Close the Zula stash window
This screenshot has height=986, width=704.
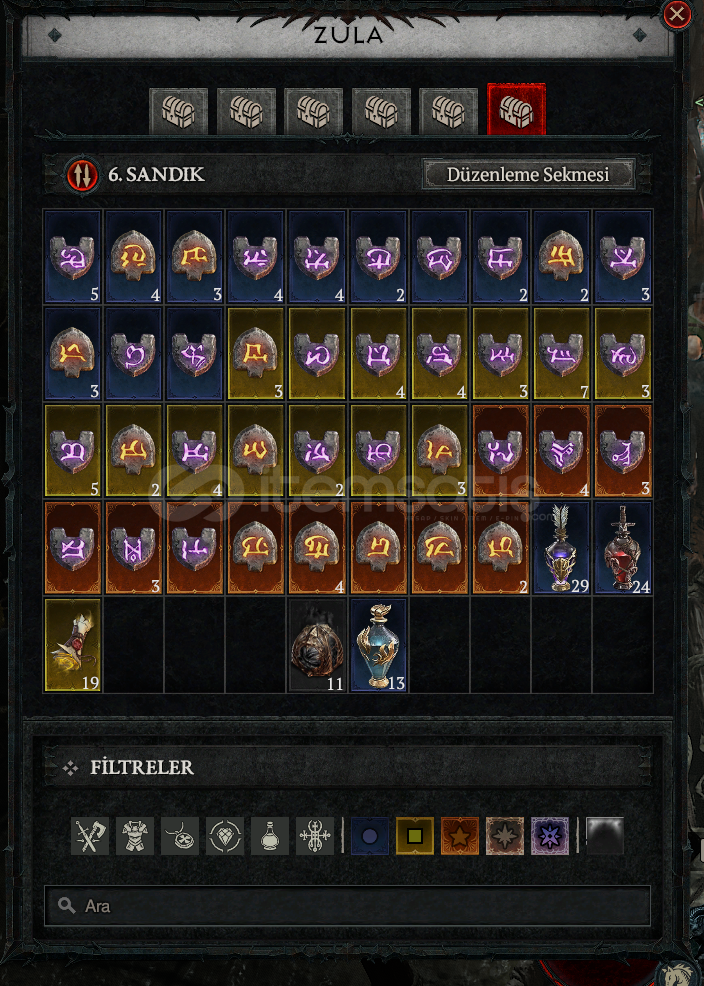(677, 14)
